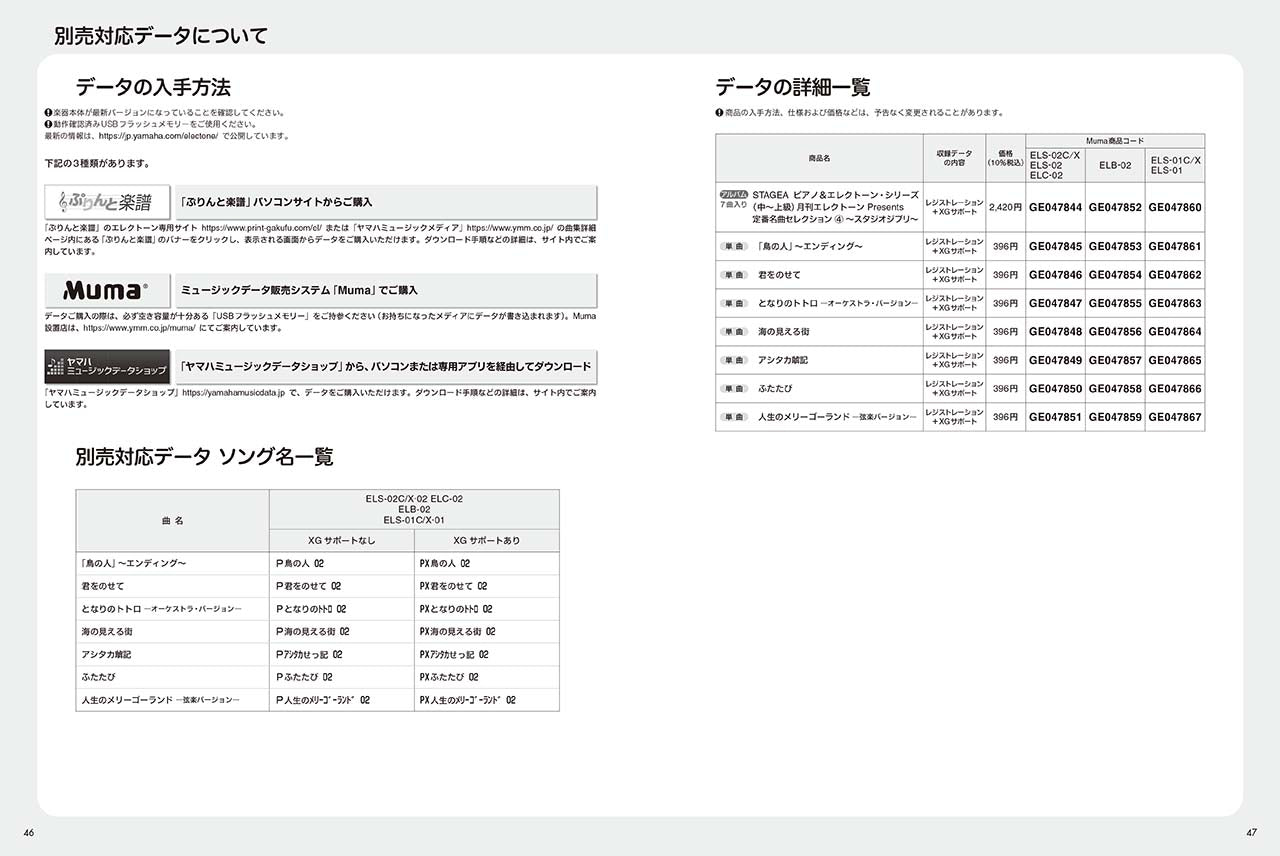This screenshot has width=1280, height=856.
Task: Click product code GE047859
Action: [1115, 417]
